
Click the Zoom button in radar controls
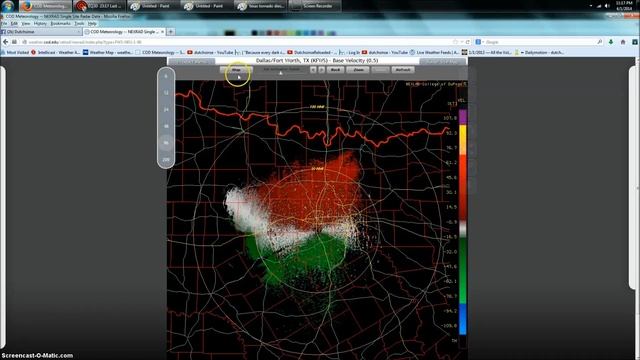tap(358, 70)
